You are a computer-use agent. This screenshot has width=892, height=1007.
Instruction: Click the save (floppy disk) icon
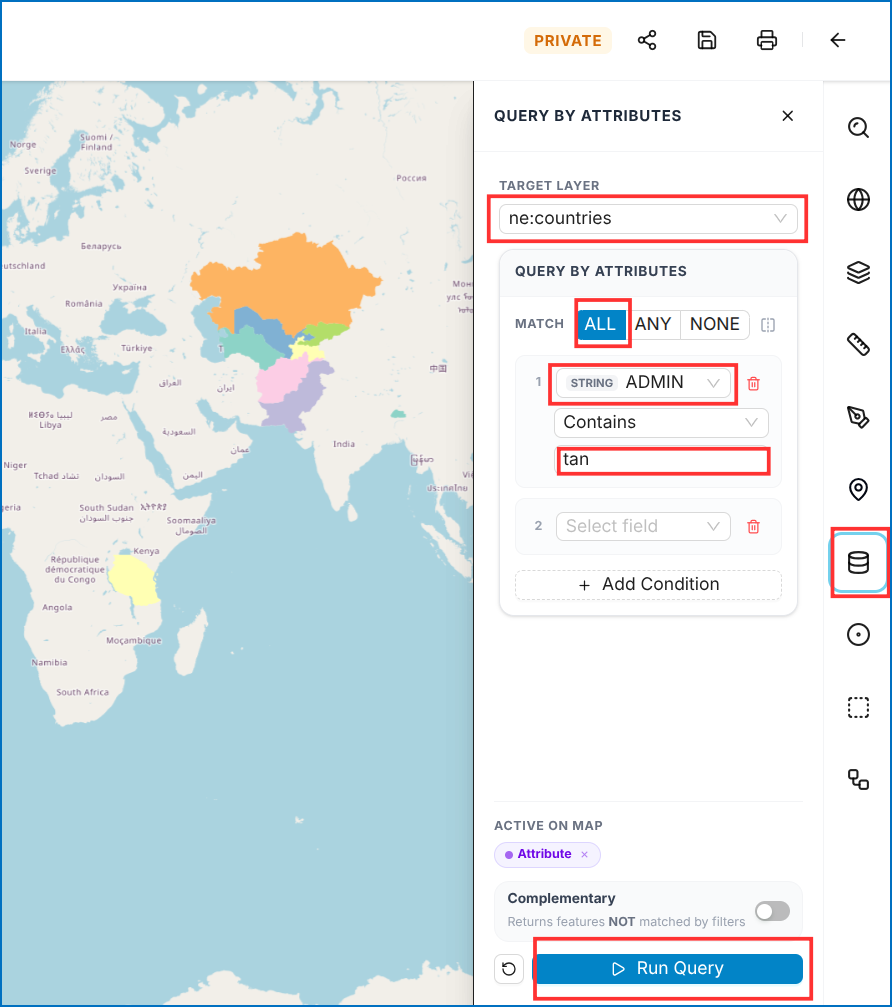[706, 40]
